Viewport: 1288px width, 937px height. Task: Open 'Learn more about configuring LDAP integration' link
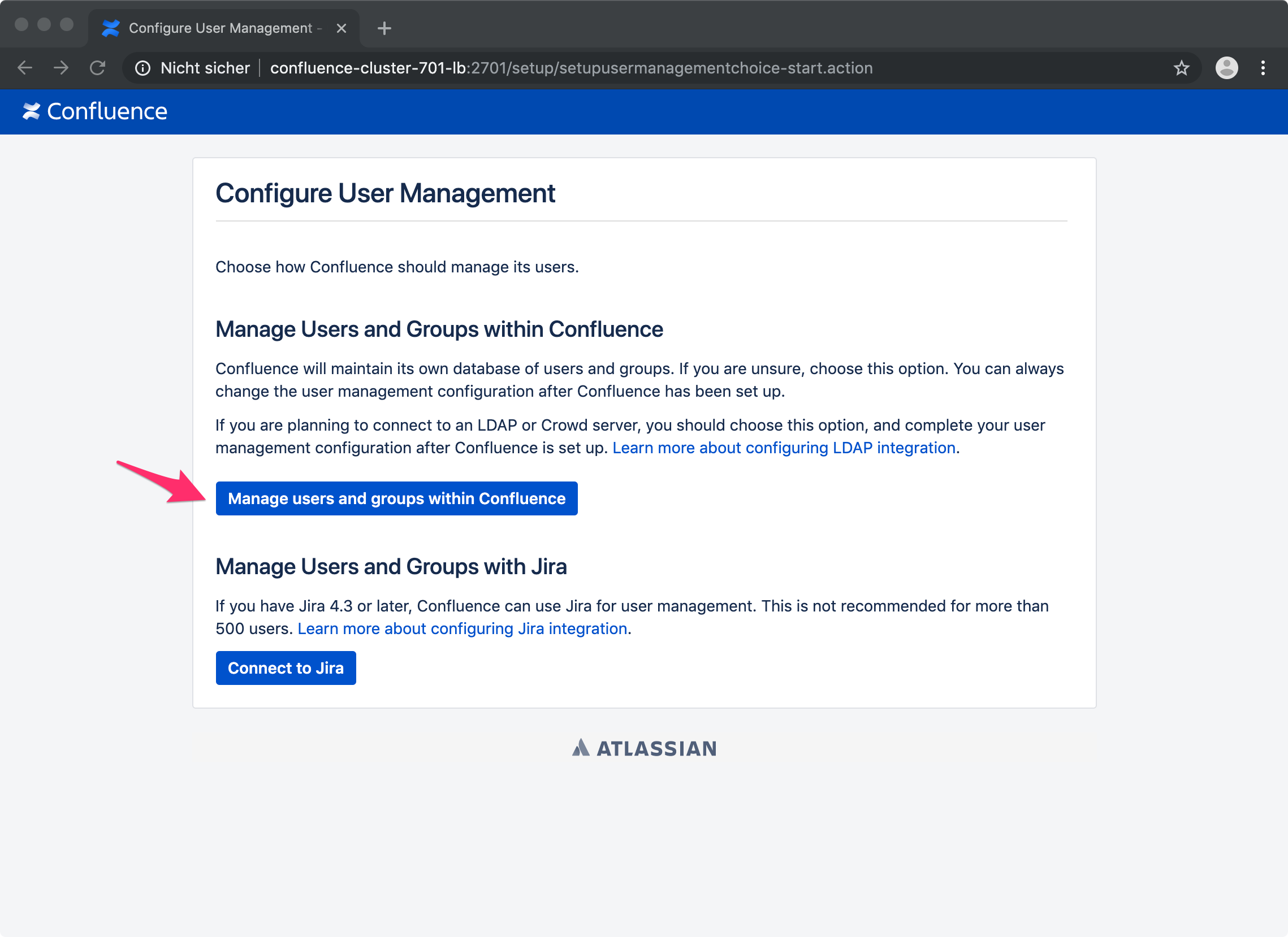784,448
